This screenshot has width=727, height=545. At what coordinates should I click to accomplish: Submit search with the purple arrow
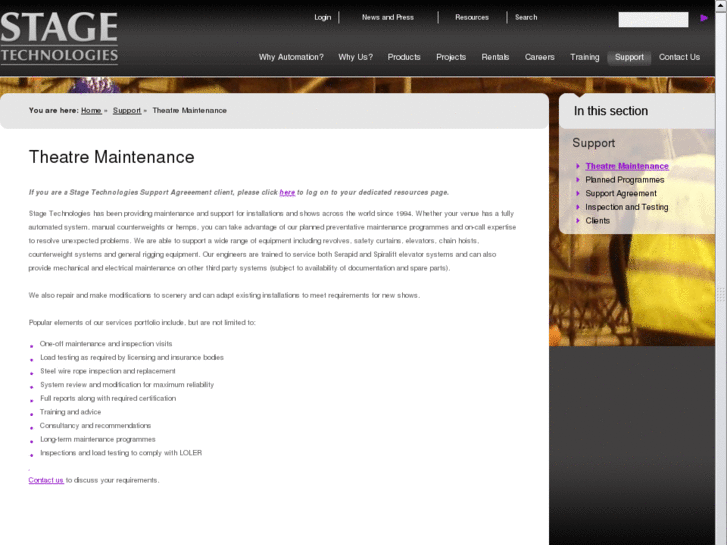click(704, 18)
